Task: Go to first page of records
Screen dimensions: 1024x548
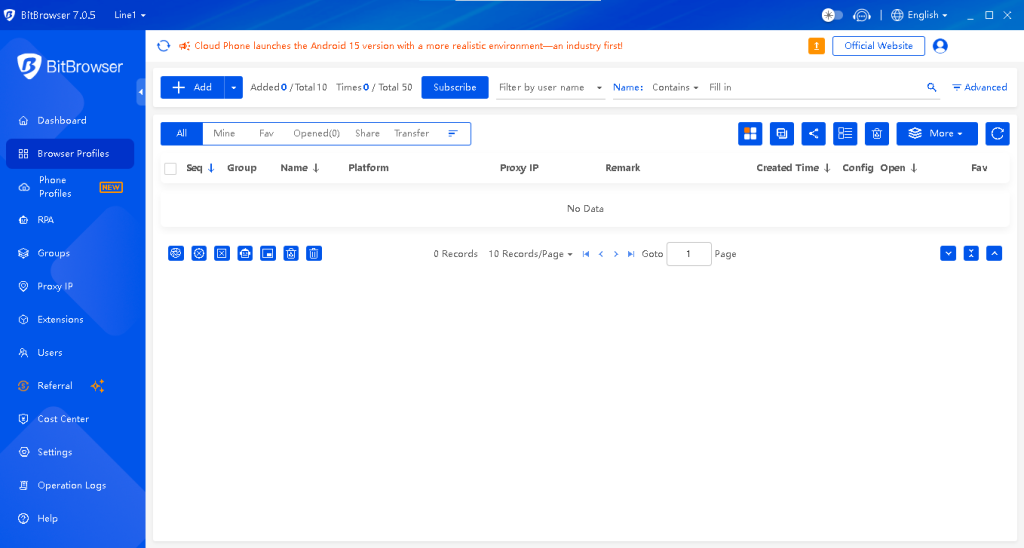Action: click(x=586, y=254)
